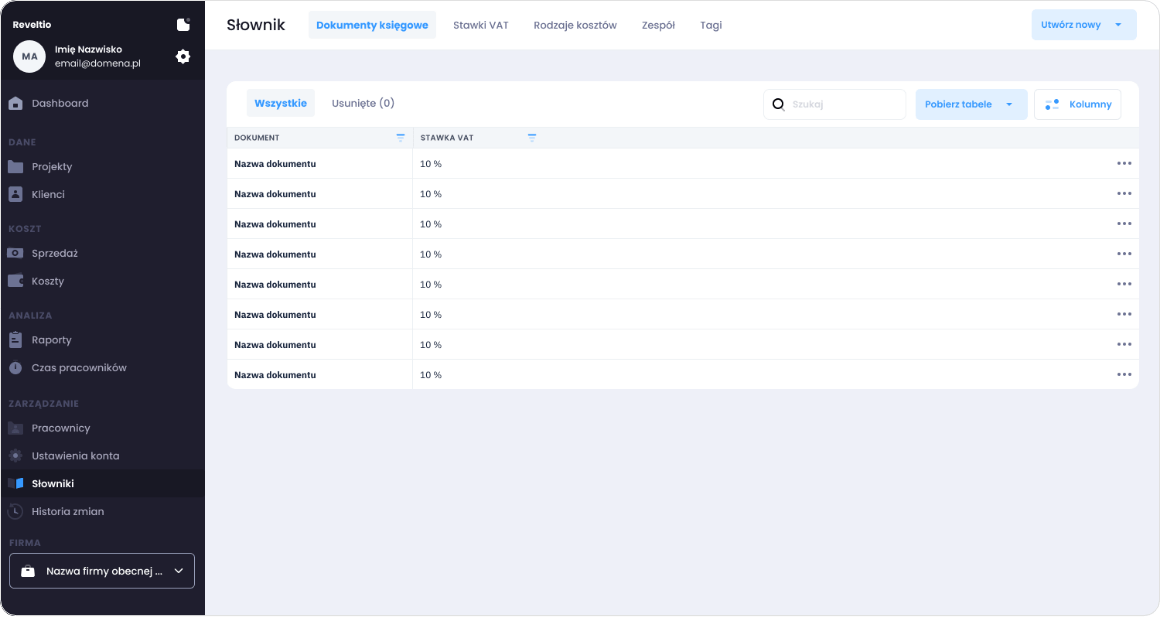Click the Koszty wallet icon
Screen dimensions: 1160x617
(15, 281)
